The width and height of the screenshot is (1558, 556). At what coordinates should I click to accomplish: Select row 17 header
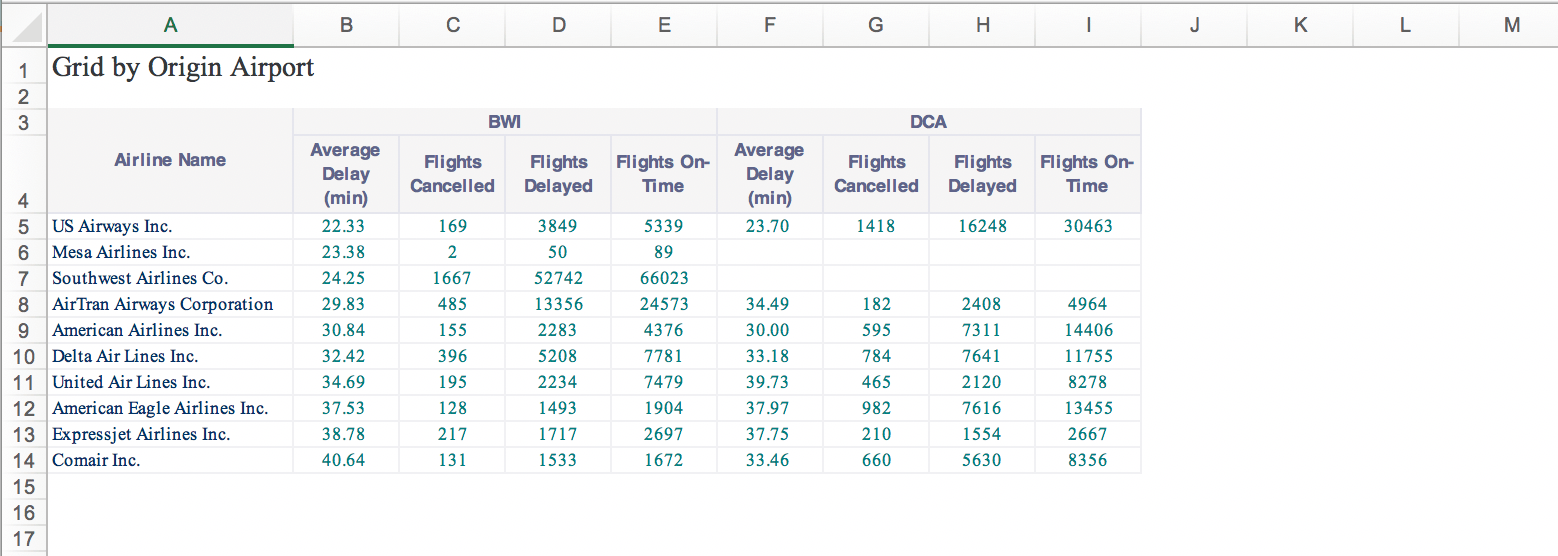[24, 538]
